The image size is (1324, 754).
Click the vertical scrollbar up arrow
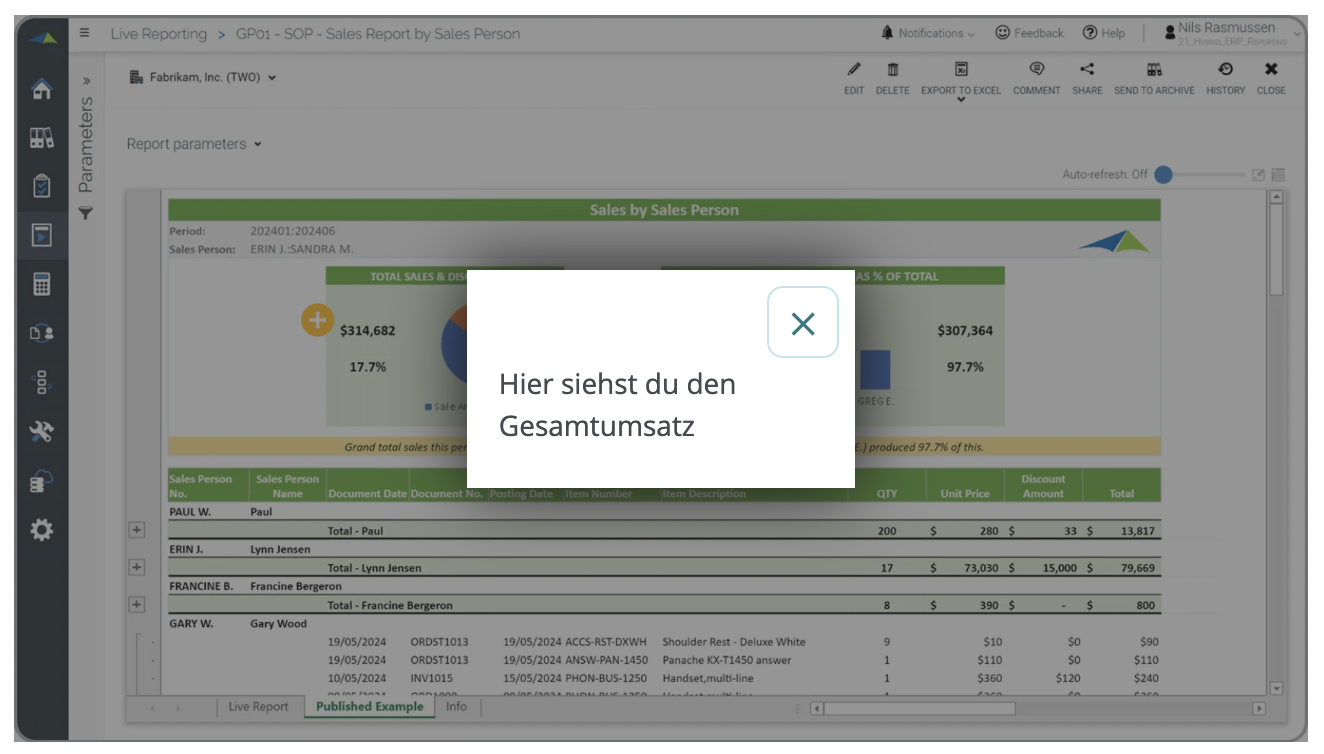(1276, 197)
